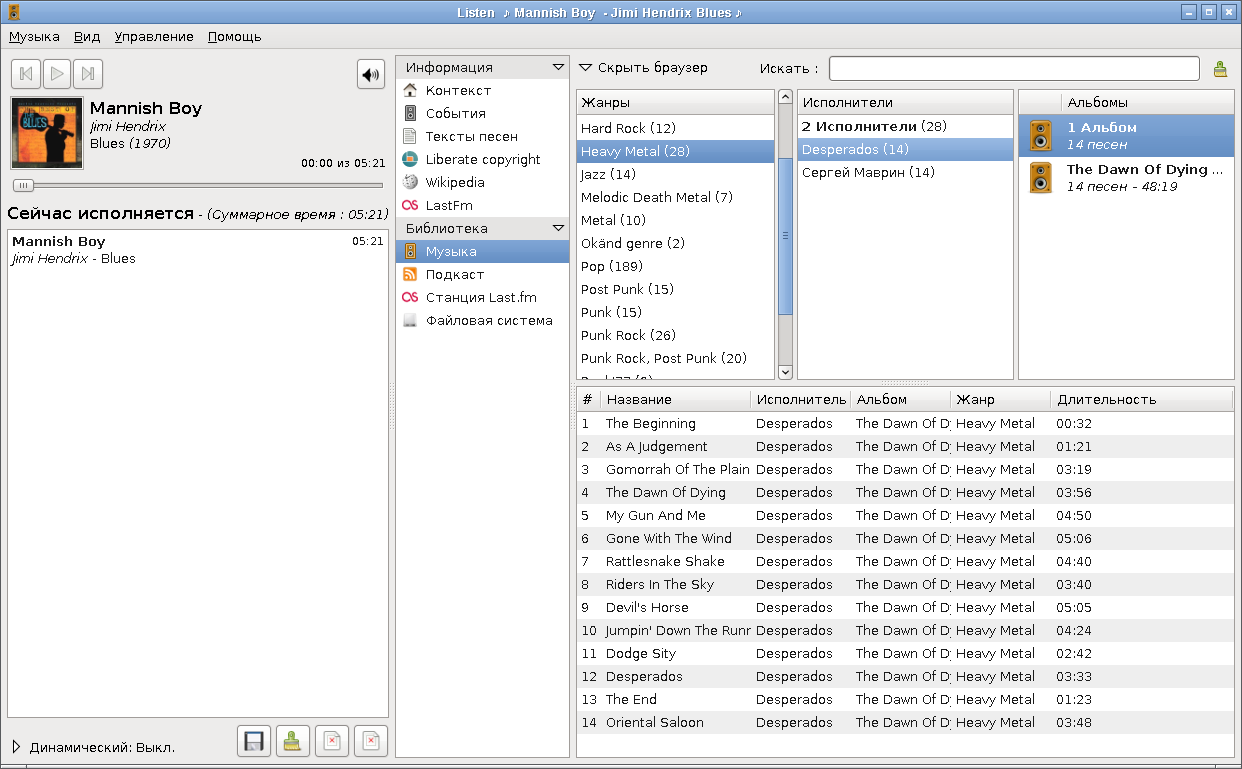Select 2 Исполнители (28) entry
The width and height of the screenshot is (1242, 769).
[x=905, y=126]
